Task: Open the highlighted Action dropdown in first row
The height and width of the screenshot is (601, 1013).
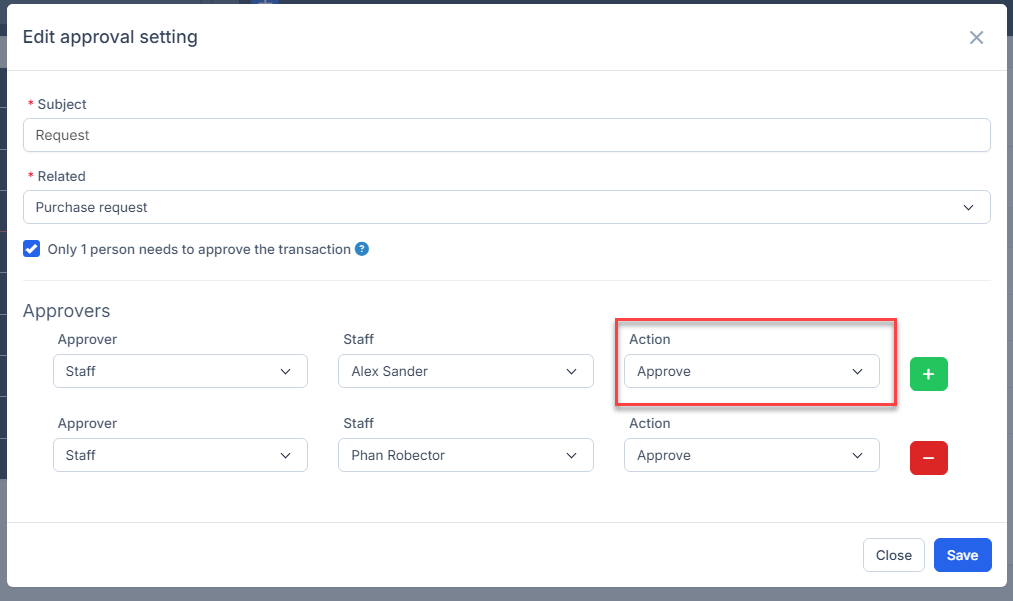Action: coord(750,371)
